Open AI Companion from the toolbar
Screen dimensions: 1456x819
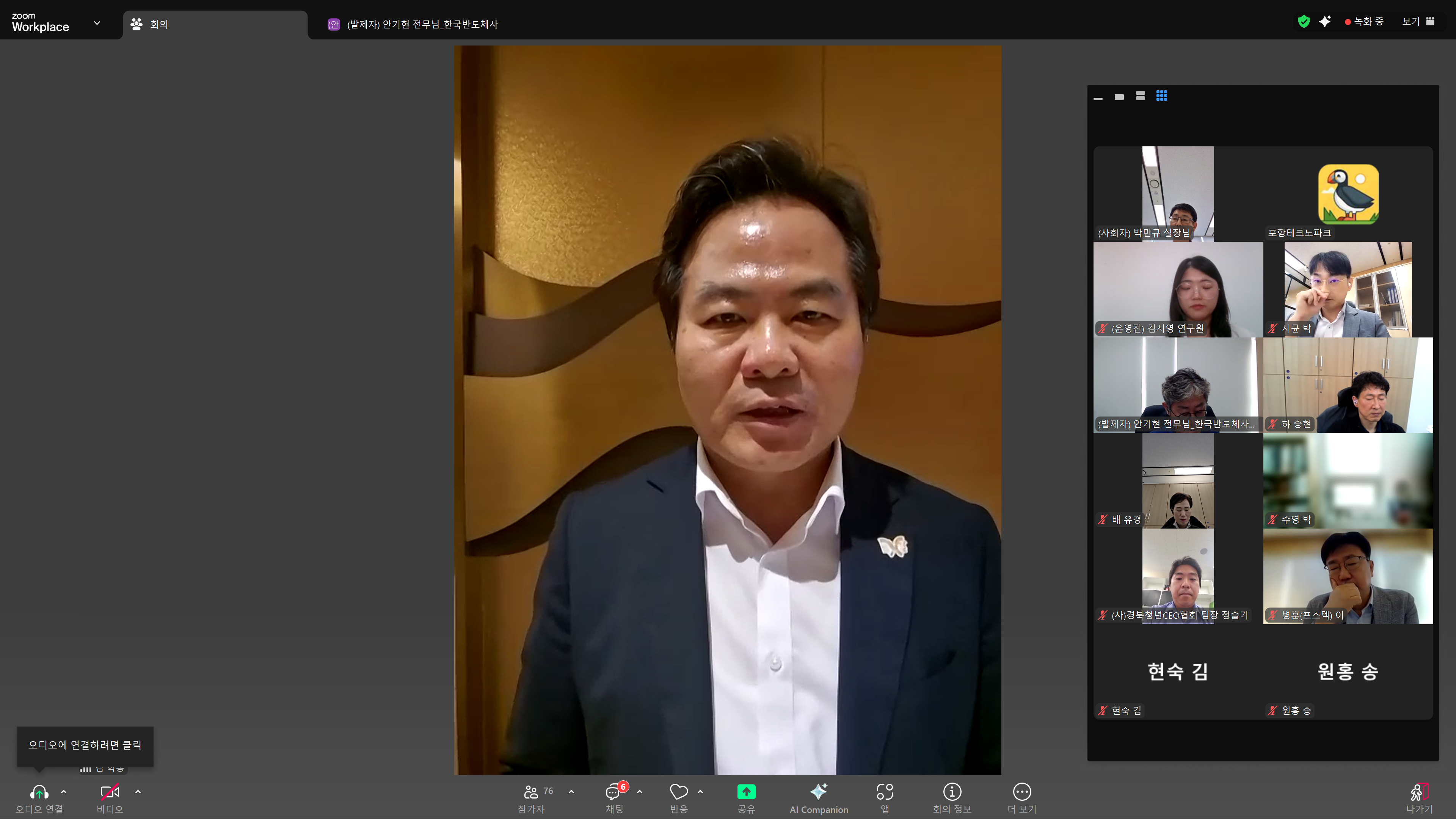(x=819, y=797)
